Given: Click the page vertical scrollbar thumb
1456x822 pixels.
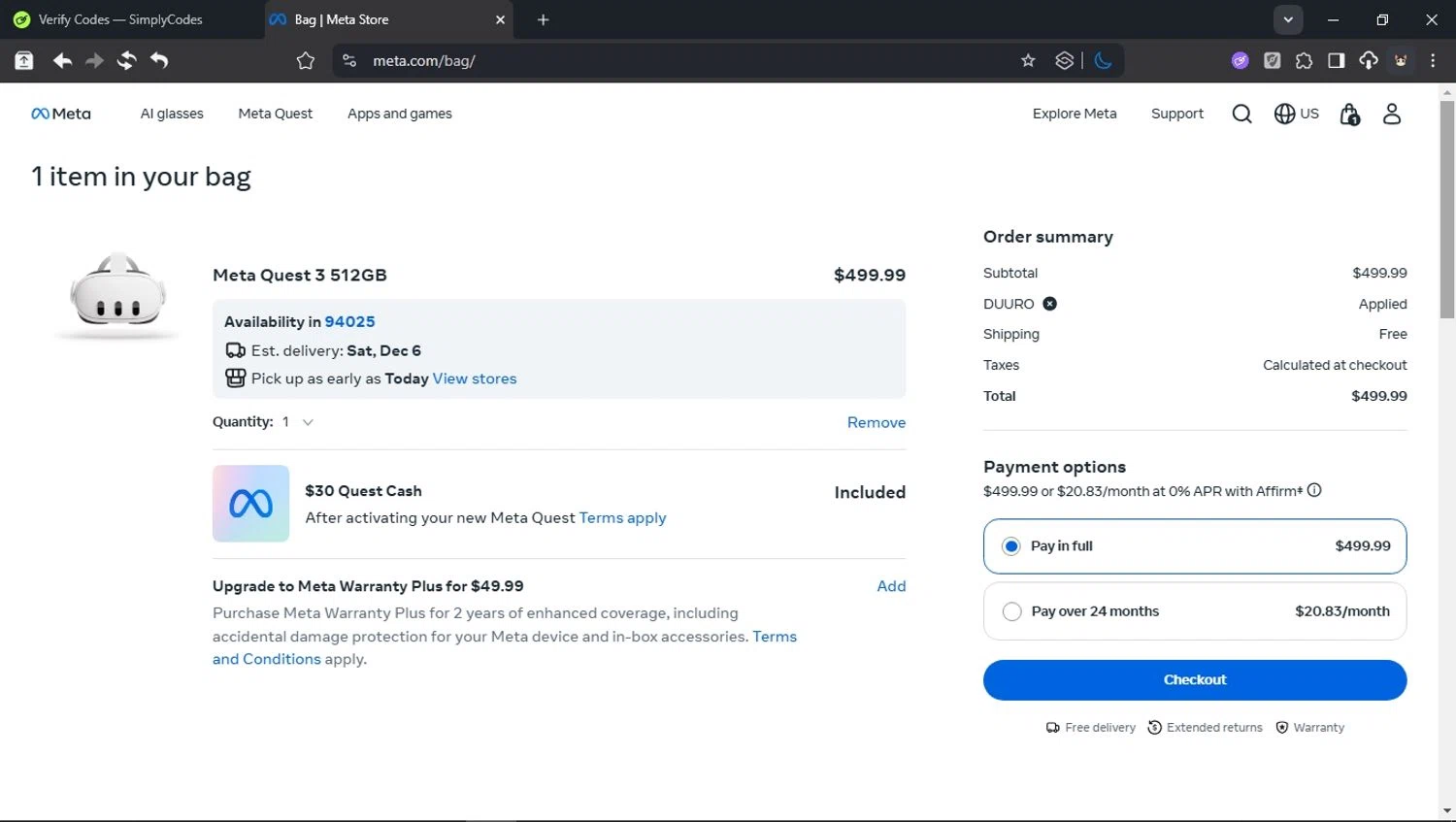Looking at the screenshot, I should [1447, 209].
